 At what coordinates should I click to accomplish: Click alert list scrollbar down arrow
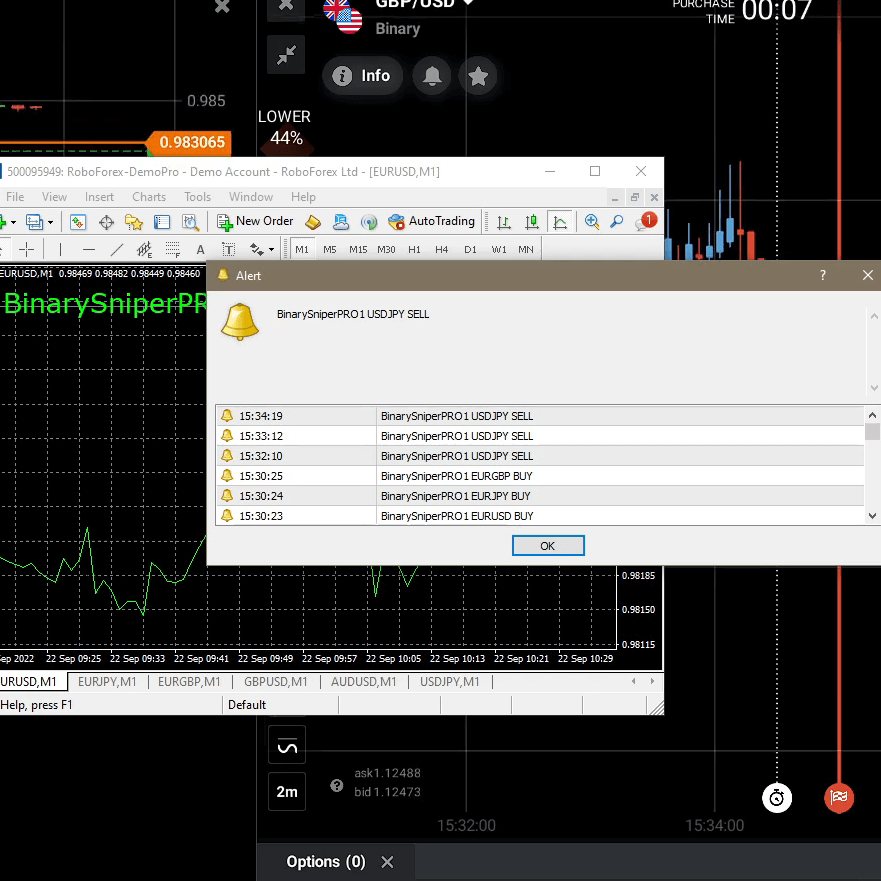coord(872,516)
